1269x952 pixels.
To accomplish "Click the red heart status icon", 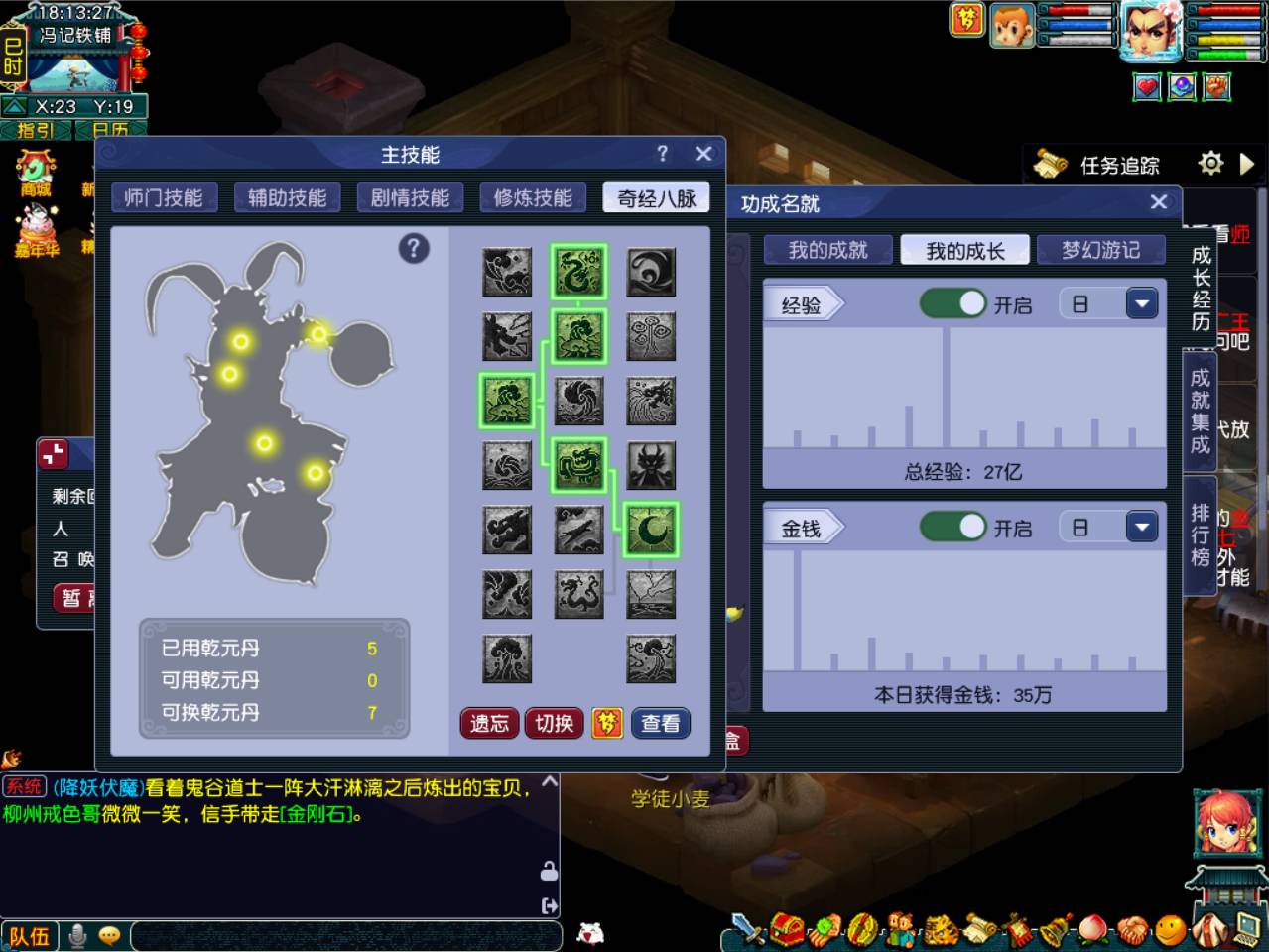I will [x=1147, y=87].
